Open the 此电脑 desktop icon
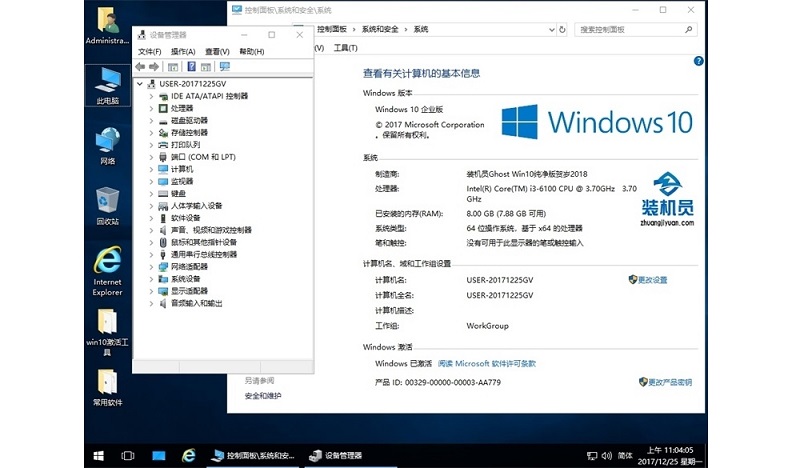This screenshot has width=792, height=468. click(107, 84)
